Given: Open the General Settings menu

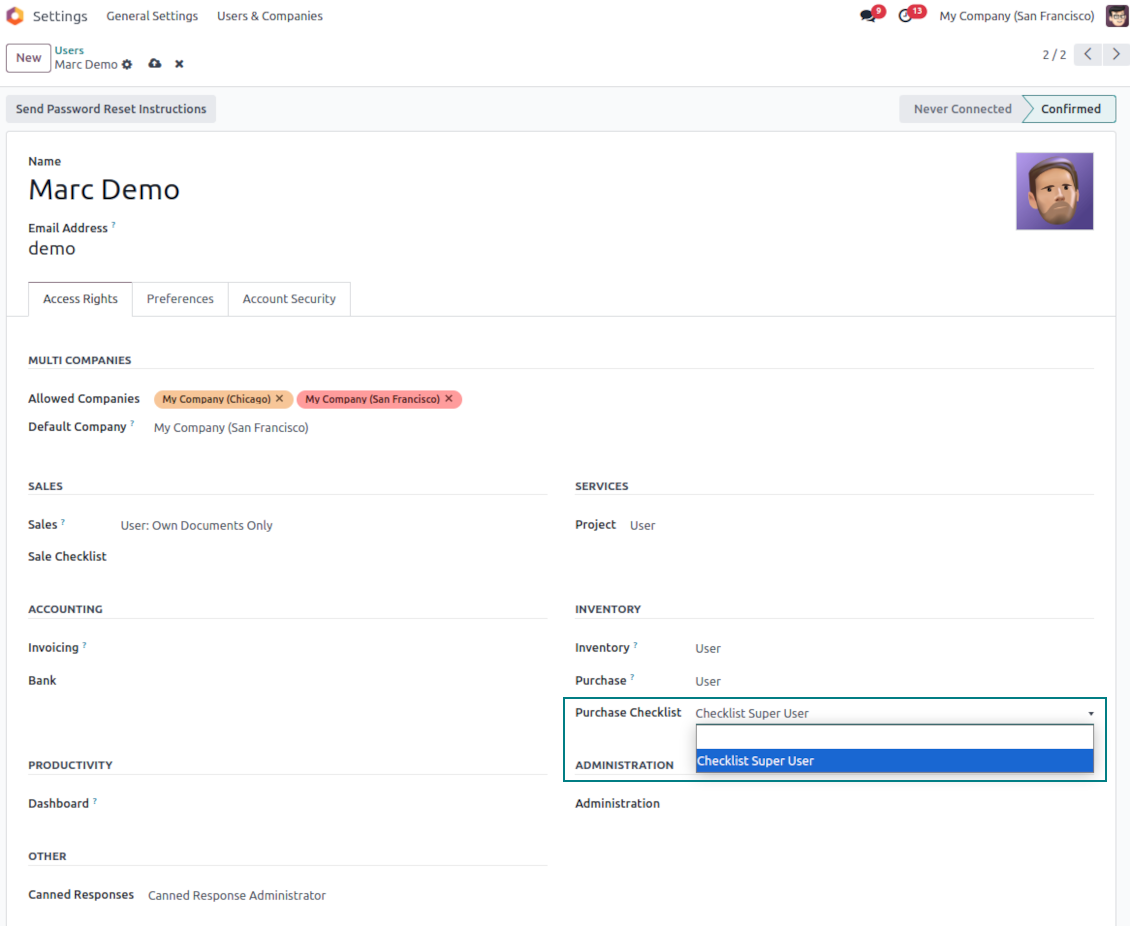Looking at the screenshot, I should coord(152,15).
